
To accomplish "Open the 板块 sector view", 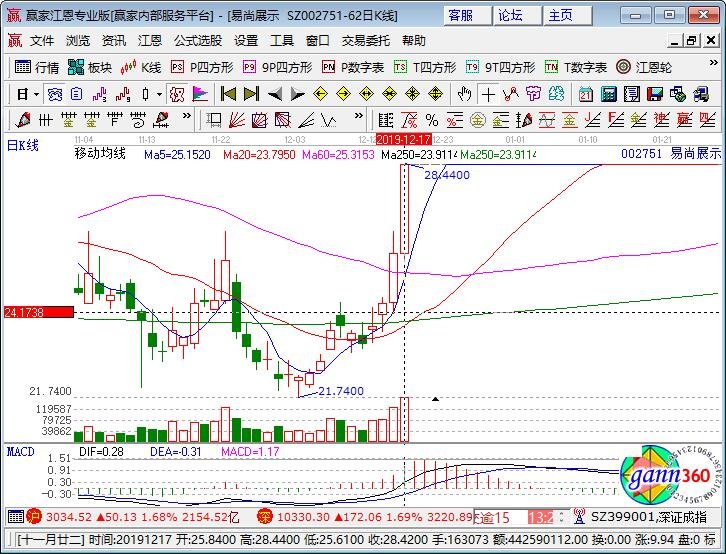I will click(x=90, y=68).
